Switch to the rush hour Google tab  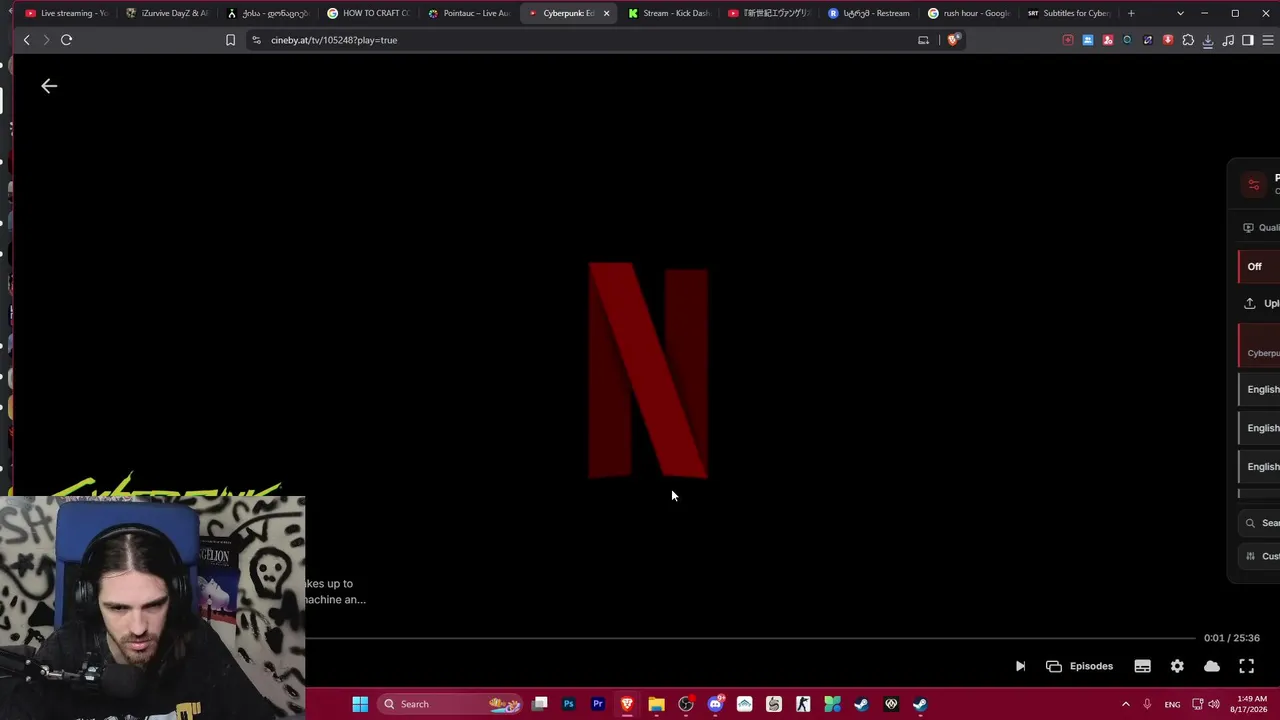(x=969, y=13)
